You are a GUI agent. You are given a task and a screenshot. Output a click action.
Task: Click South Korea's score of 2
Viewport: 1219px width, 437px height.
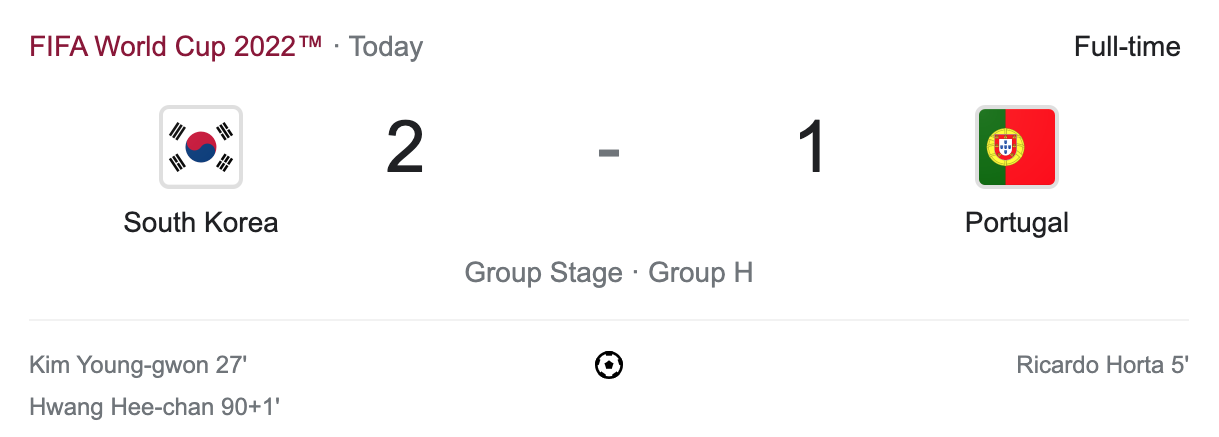click(x=405, y=148)
